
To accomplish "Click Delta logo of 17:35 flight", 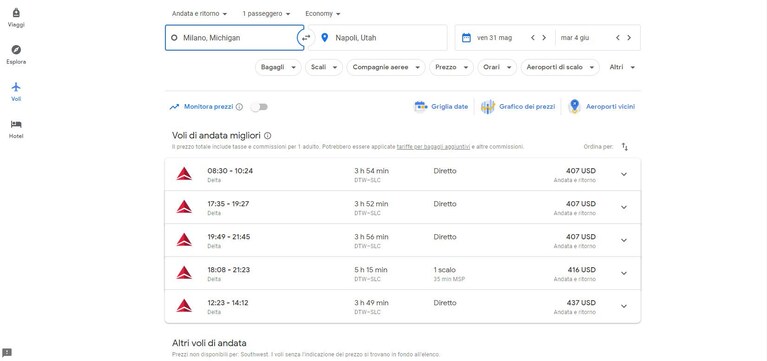I will tap(184, 206).
